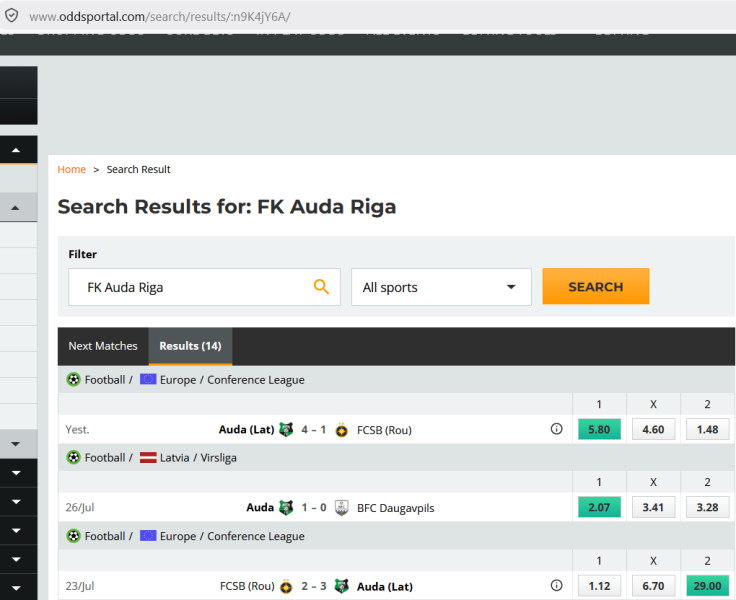This screenshot has height=600, width=736.
Task: Click the 23/Jul date label
Action: [x=80, y=586]
